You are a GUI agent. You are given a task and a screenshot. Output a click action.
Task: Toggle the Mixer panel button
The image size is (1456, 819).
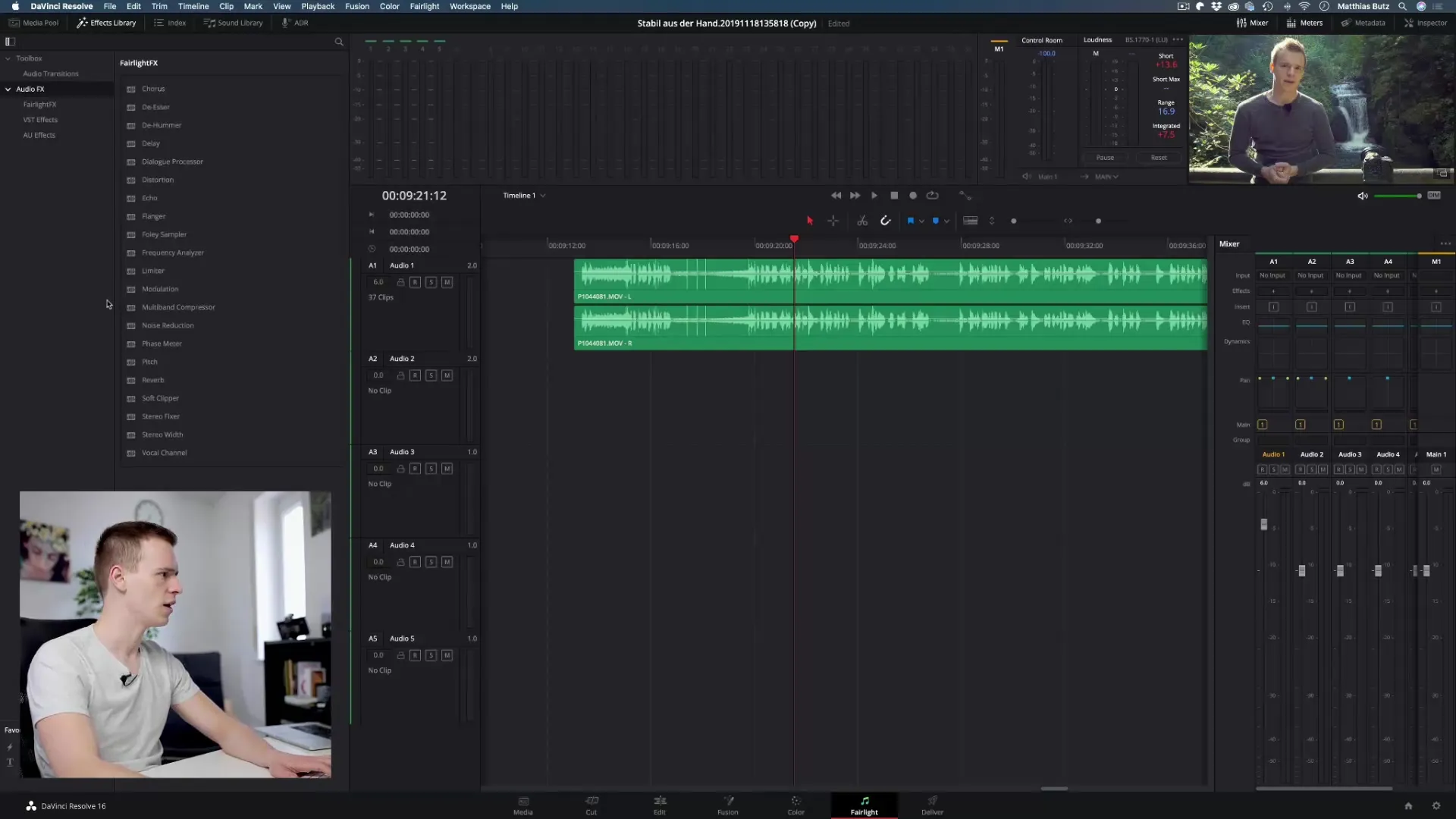(1252, 23)
